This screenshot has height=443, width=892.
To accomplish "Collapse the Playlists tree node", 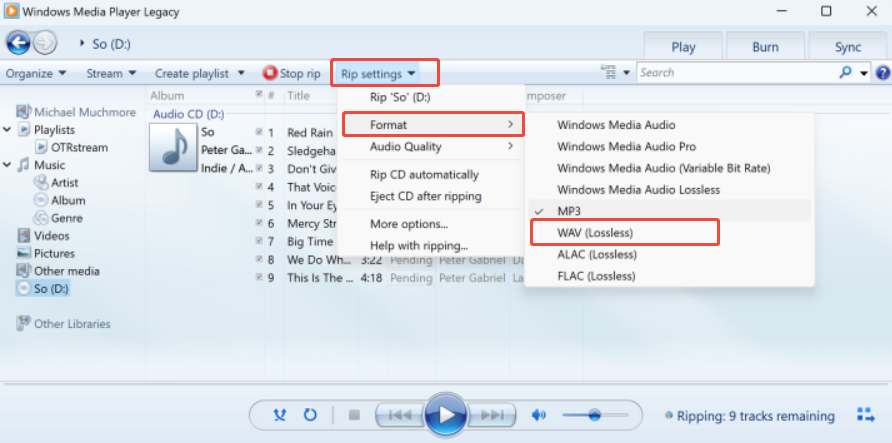I will coord(7,130).
